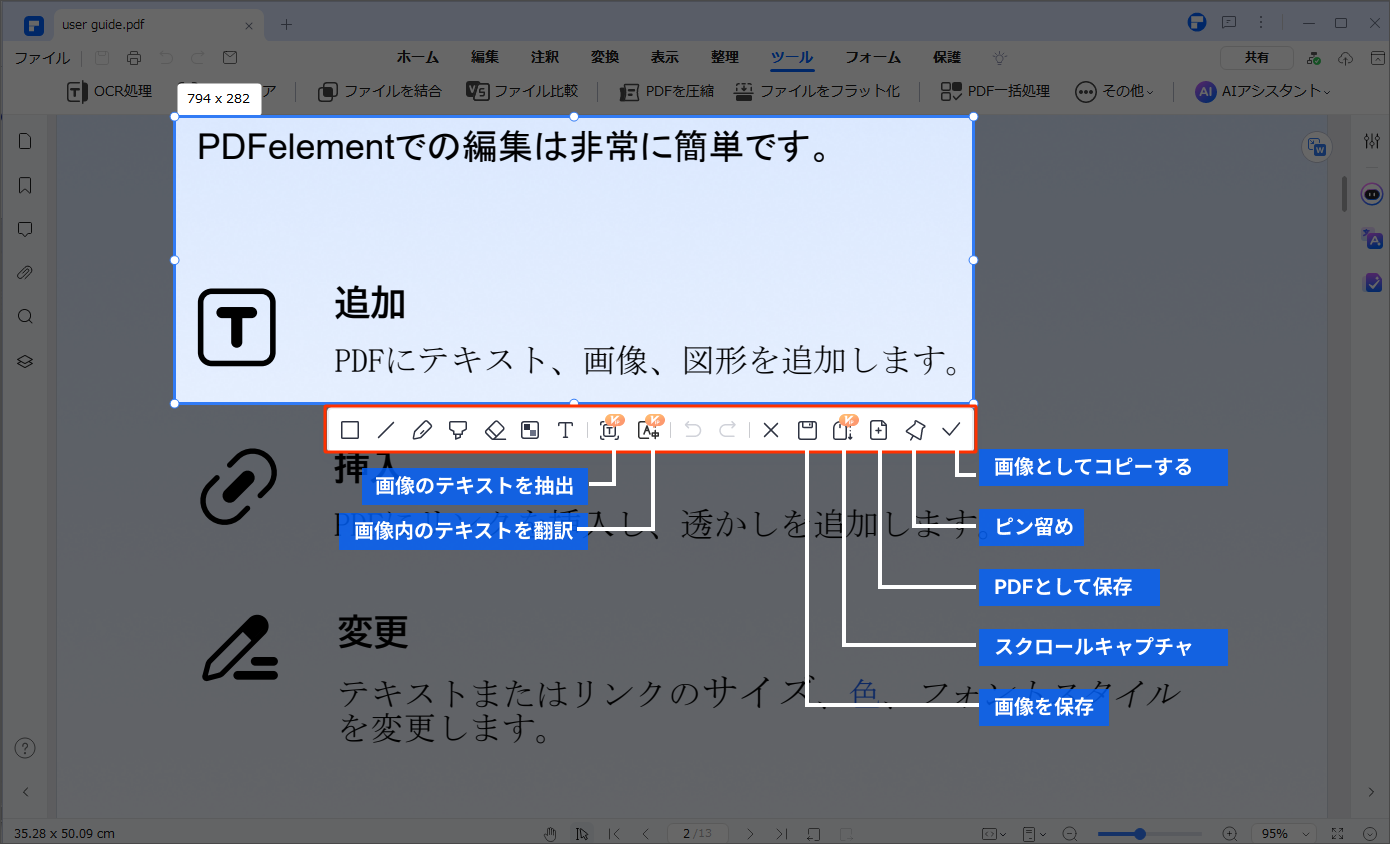Click ファイル比較 button
The height and width of the screenshot is (847, 1391).
tap(523, 91)
